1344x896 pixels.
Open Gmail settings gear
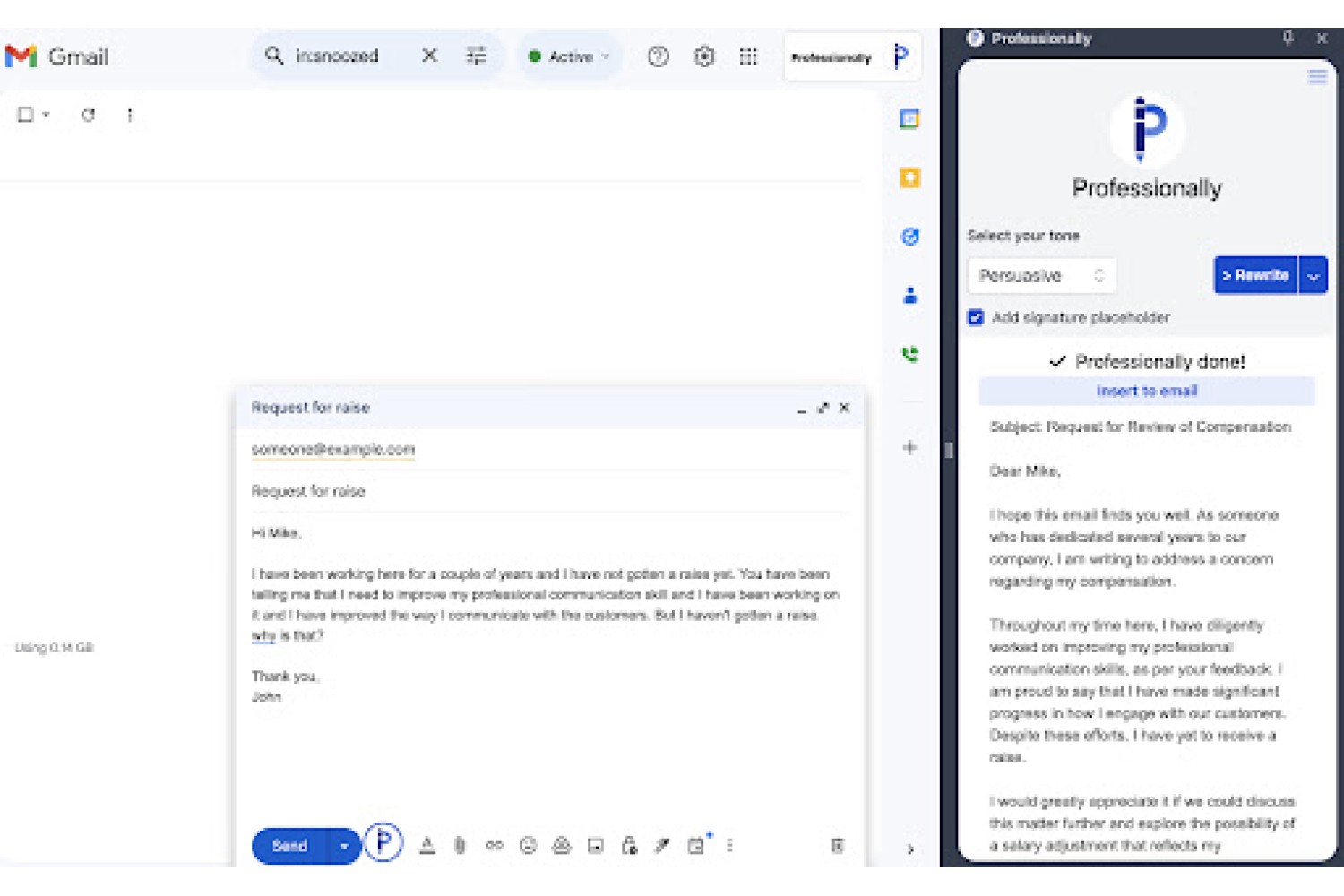pyautogui.click(x=704, y=56)
